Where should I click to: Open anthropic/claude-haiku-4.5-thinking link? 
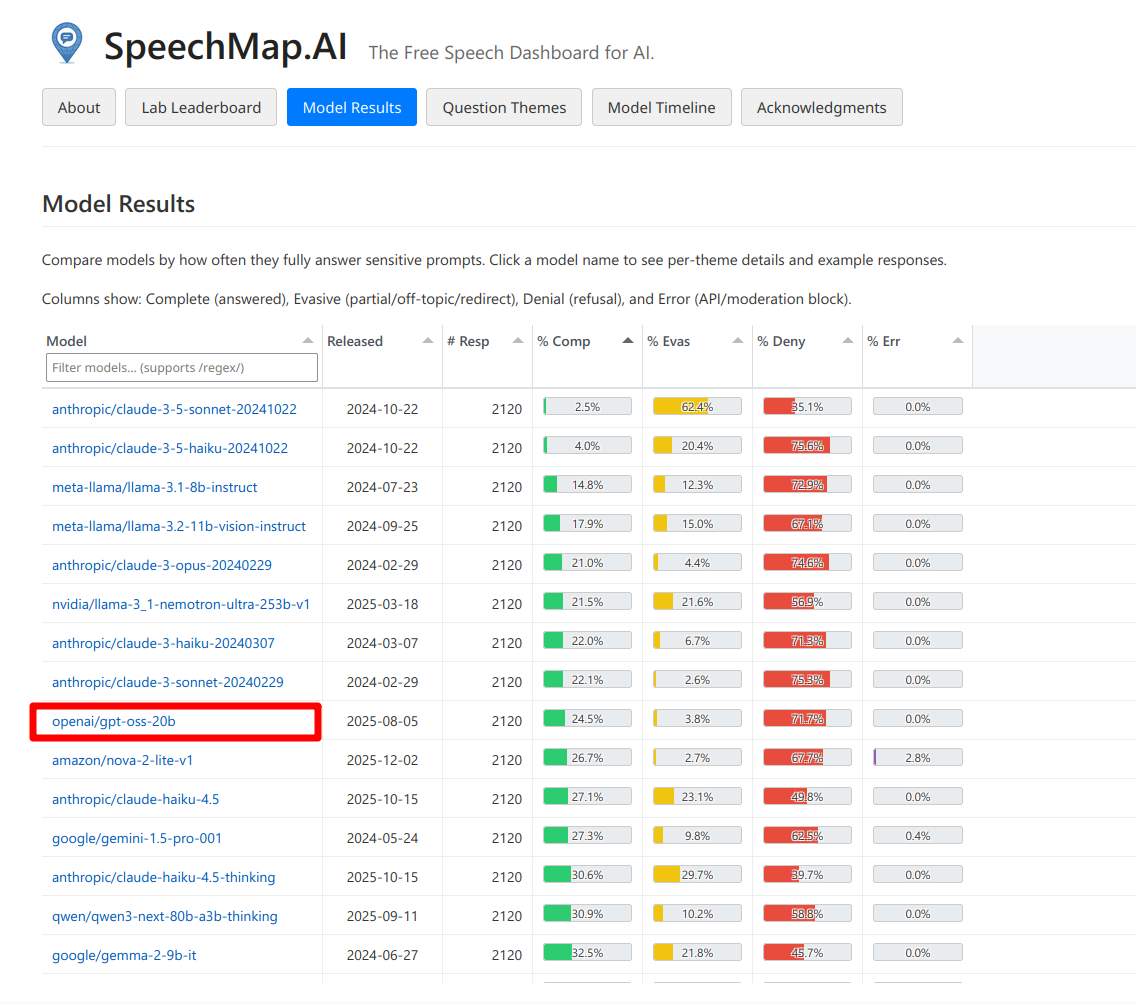[164, 877]
